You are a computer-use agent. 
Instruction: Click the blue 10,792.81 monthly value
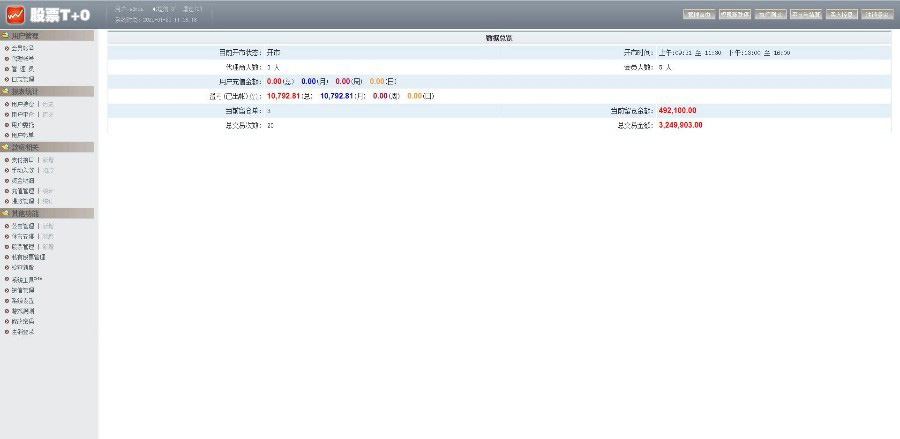click(x=337, y=96)
